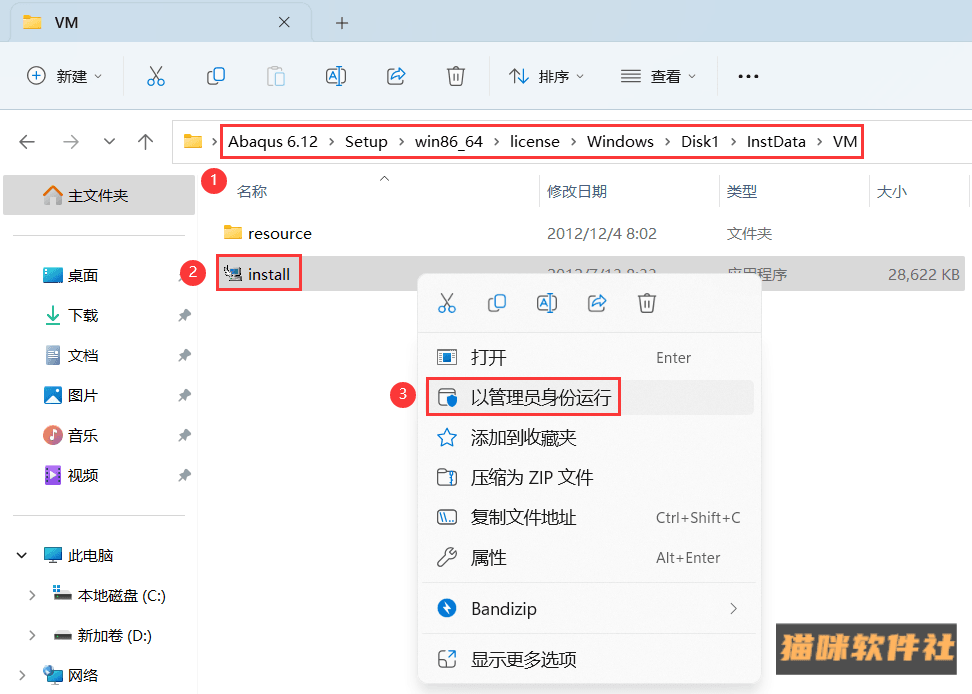The image size is (972, 694).
Task: Sort by the 名称 (Name) column header
Action: point(252,191)
